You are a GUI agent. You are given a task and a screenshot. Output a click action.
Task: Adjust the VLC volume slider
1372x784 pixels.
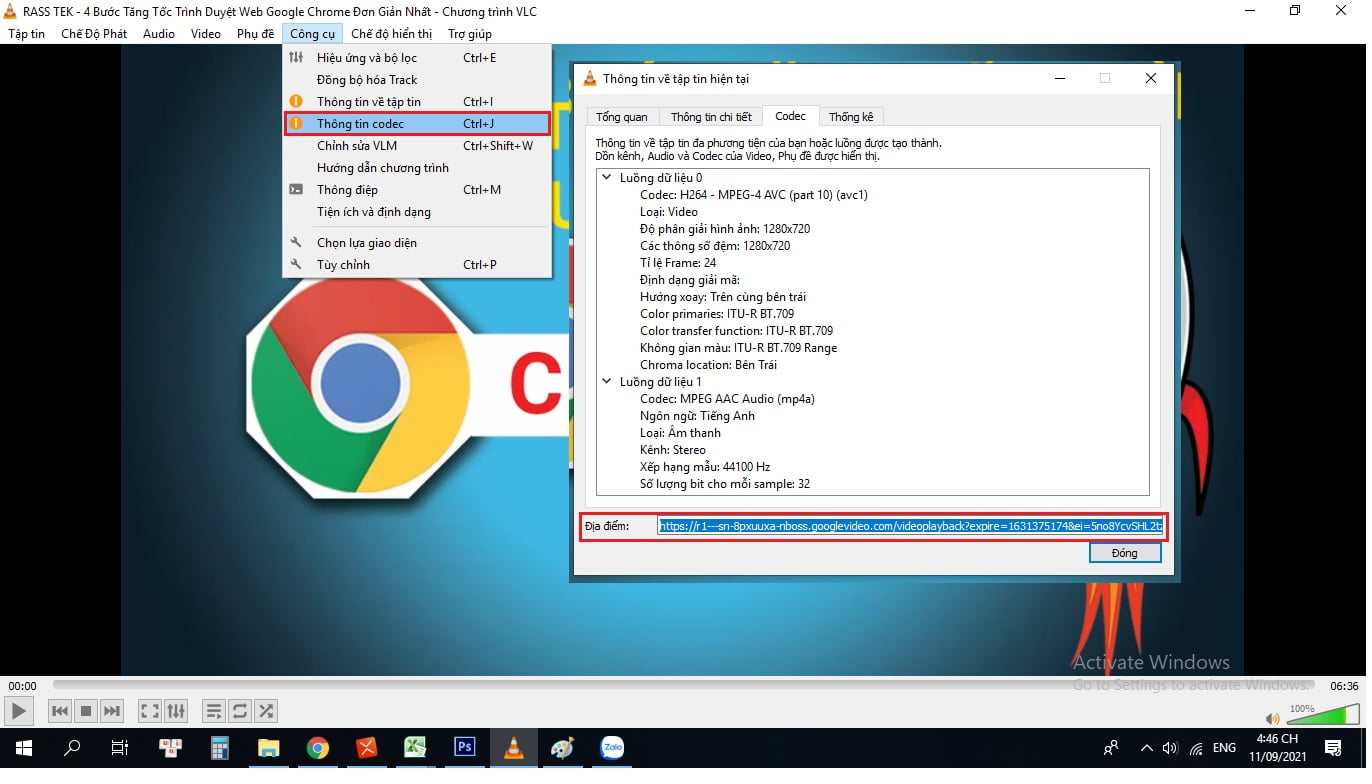pyautogui.click(x=1321, y=714)
